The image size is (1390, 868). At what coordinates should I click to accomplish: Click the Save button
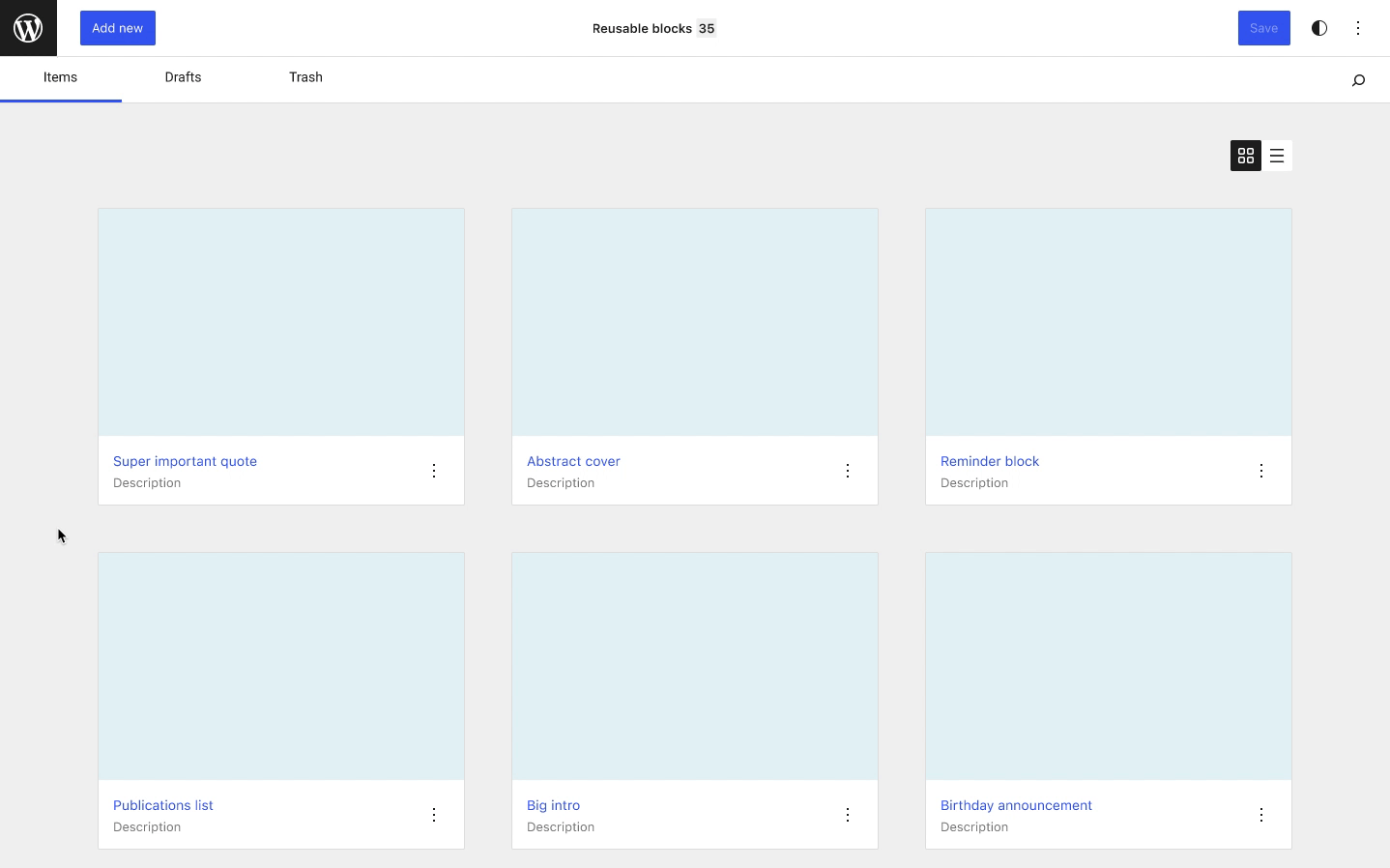pyautogui.click(x=1264, y=28)
